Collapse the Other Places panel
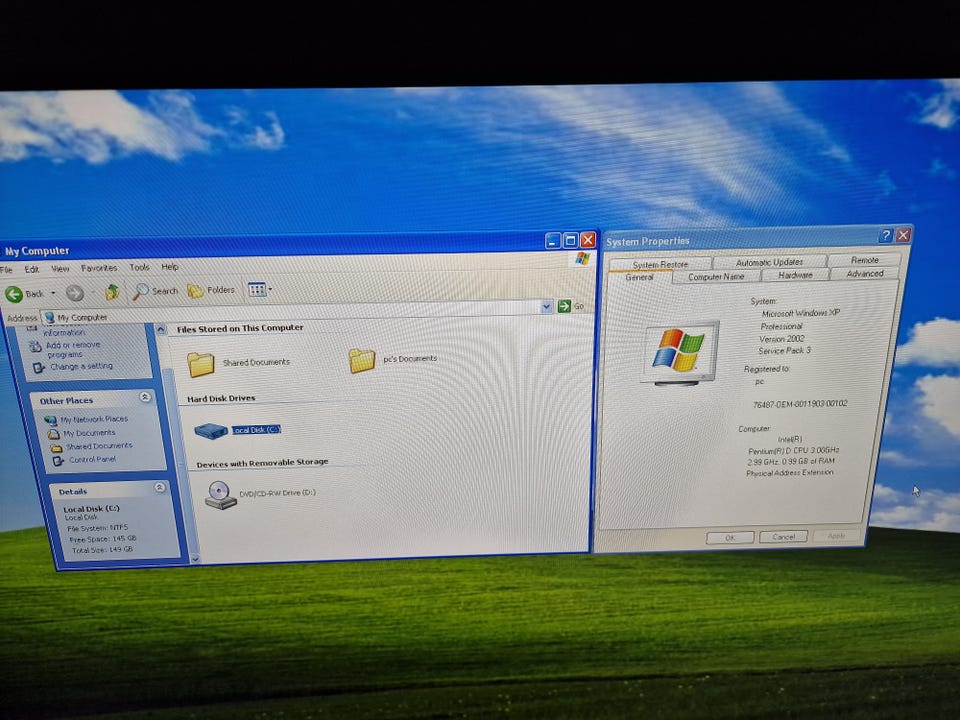Image resolution: width=960 pixels, height=720 pixels. [x=145, y=397]
